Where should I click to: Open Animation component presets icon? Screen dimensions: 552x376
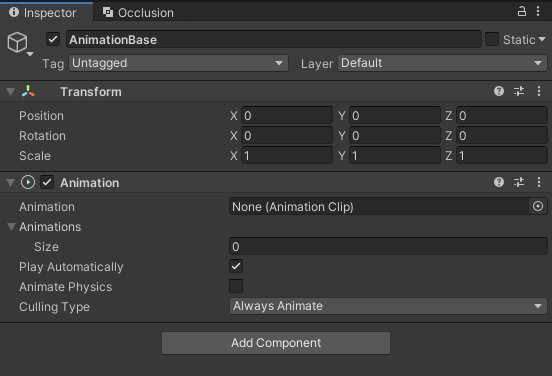tap(519, 182)
